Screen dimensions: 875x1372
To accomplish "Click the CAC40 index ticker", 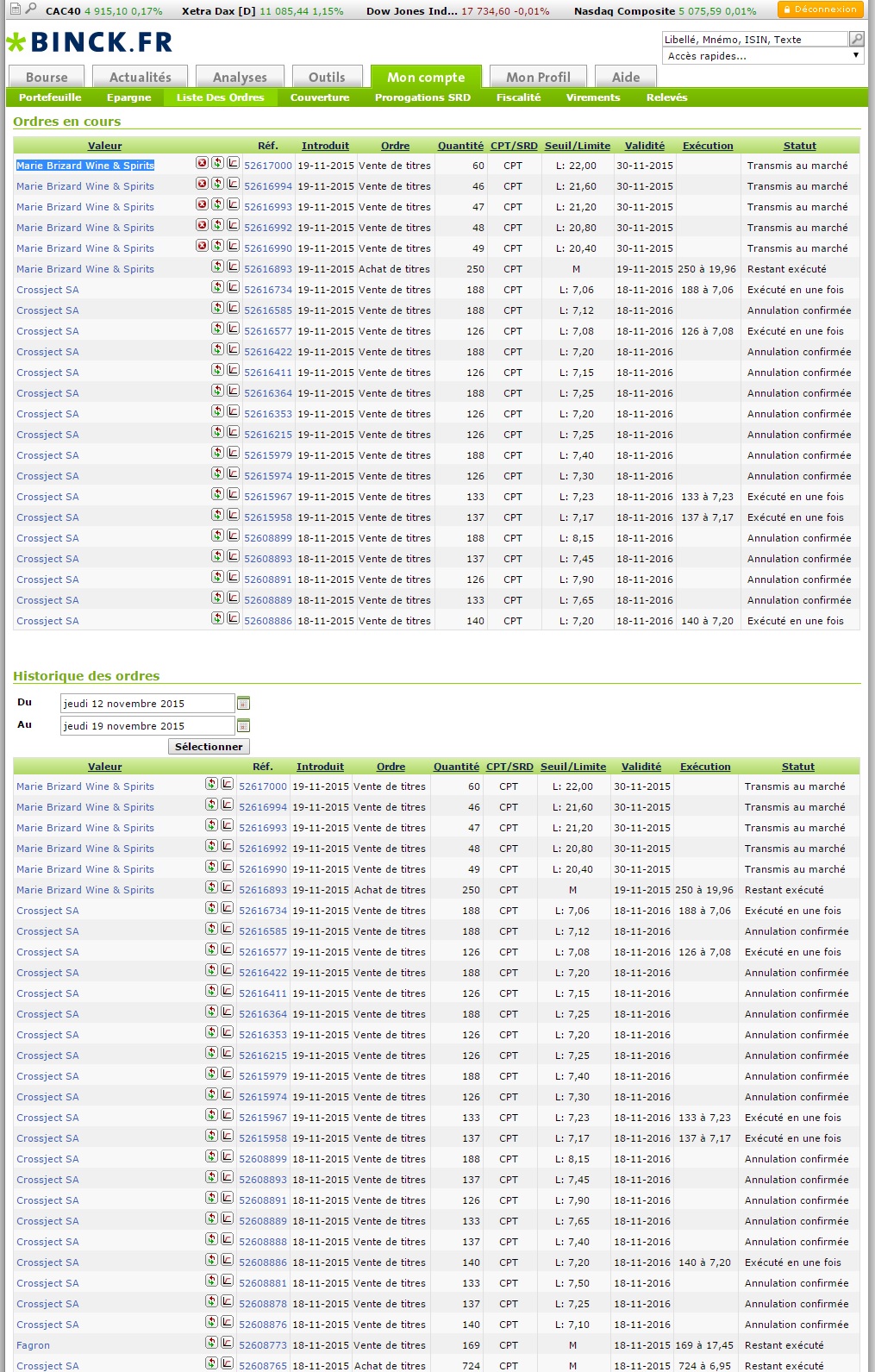I will tap(103, 11).
